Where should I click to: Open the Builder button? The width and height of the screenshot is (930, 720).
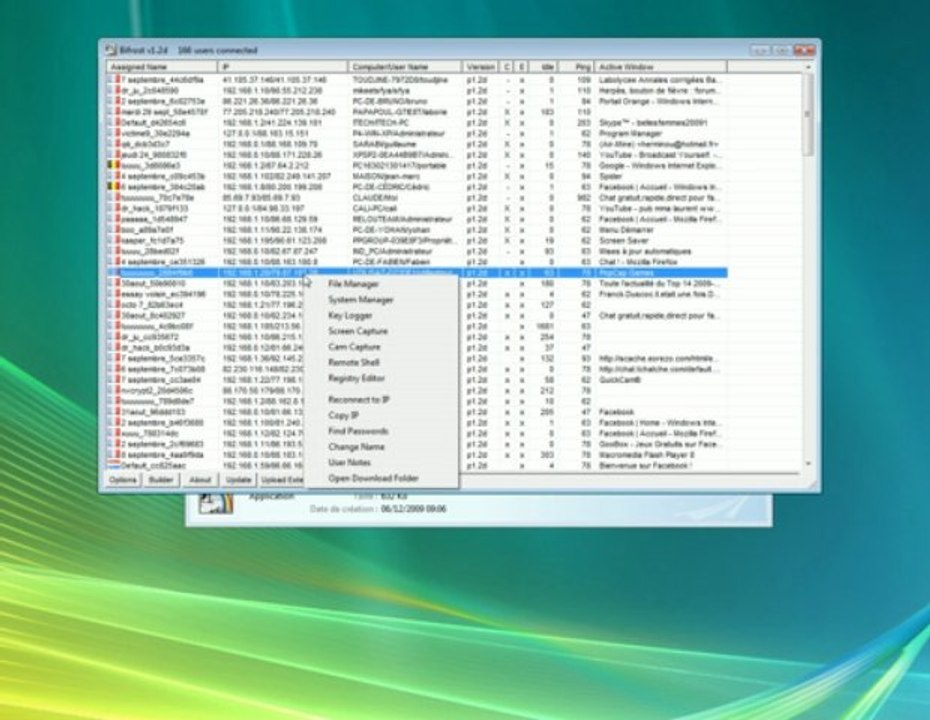coord(161,480)
